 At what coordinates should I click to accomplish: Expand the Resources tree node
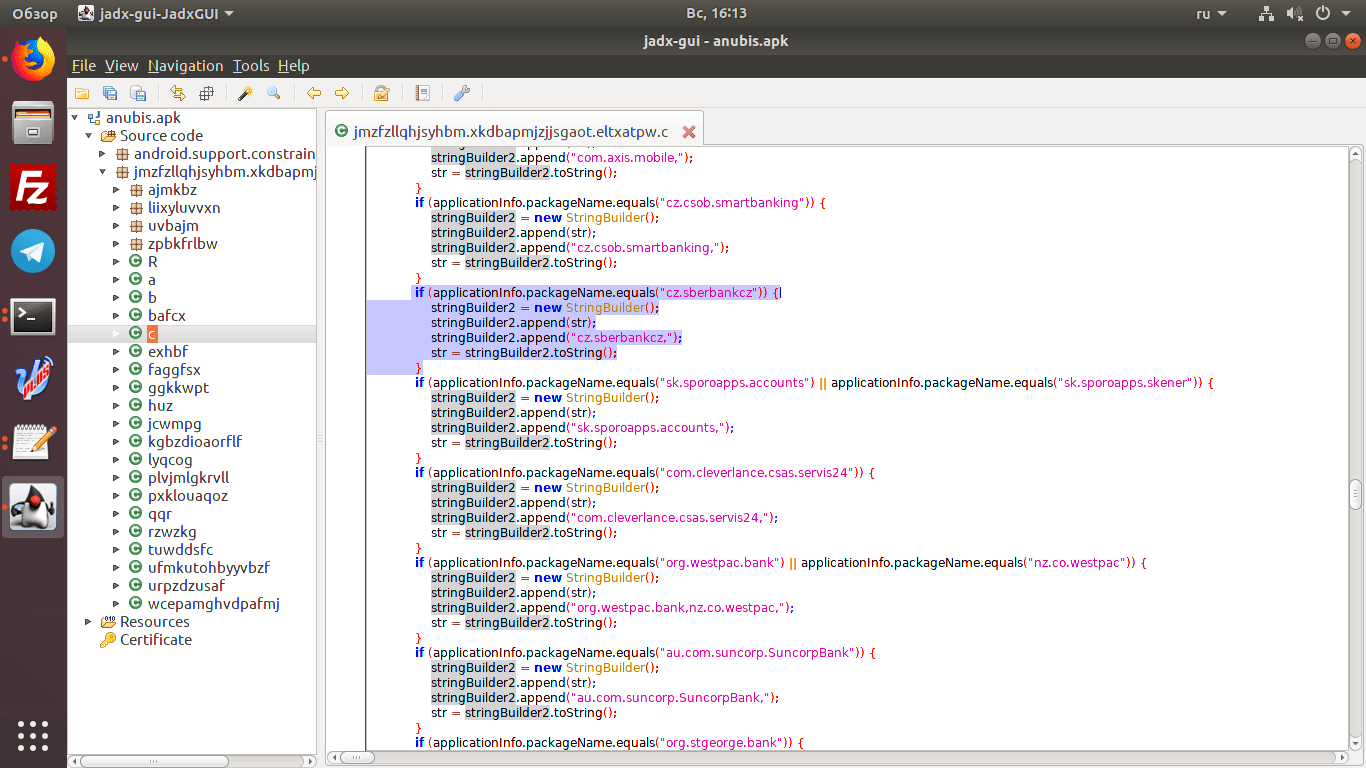pyautogui.click(x=89, y=622)
